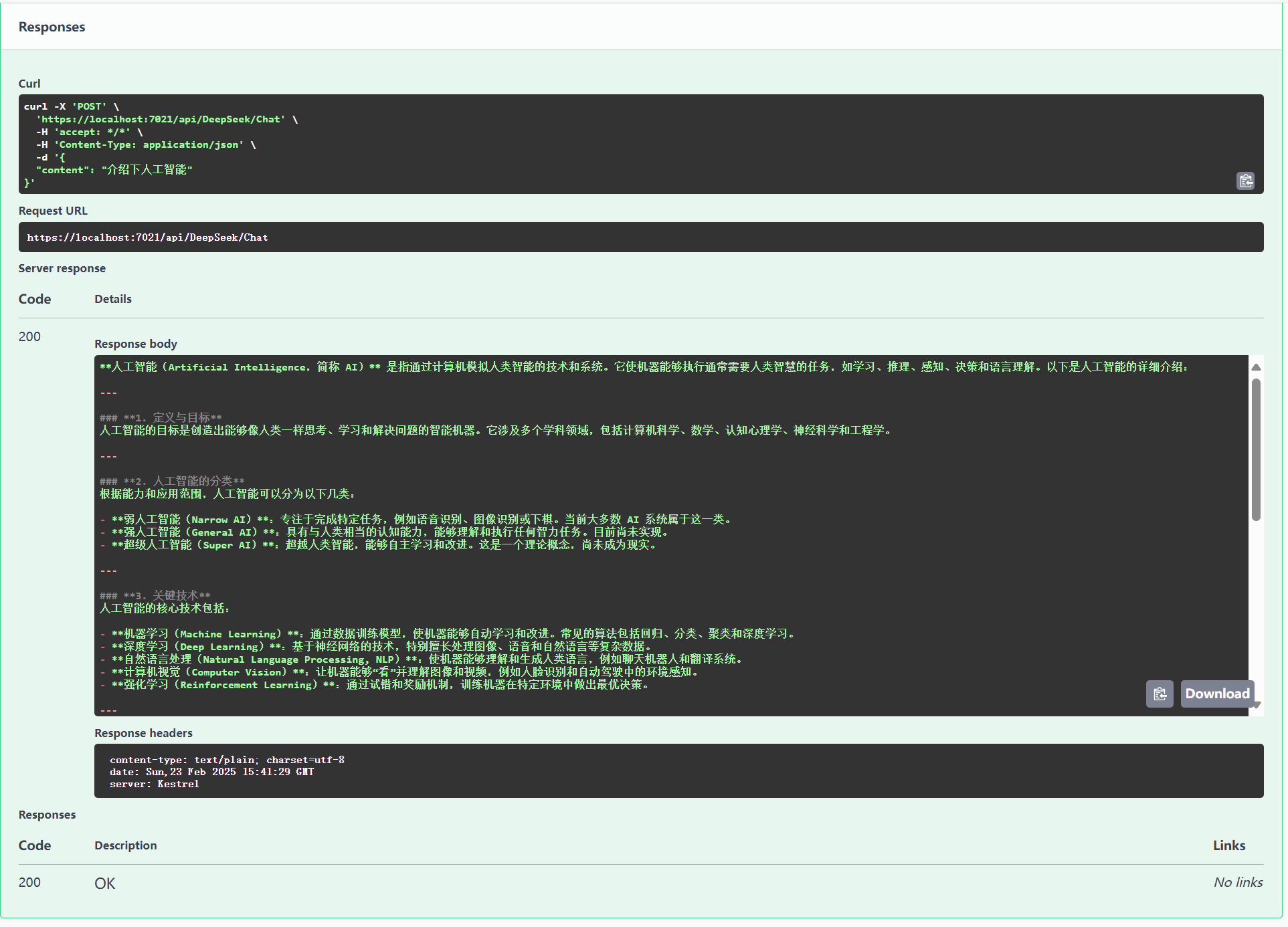The width and height of the screenshot is (1288, 927).
Task: Click the 200 code under Server response
Action: pos(29,336)
